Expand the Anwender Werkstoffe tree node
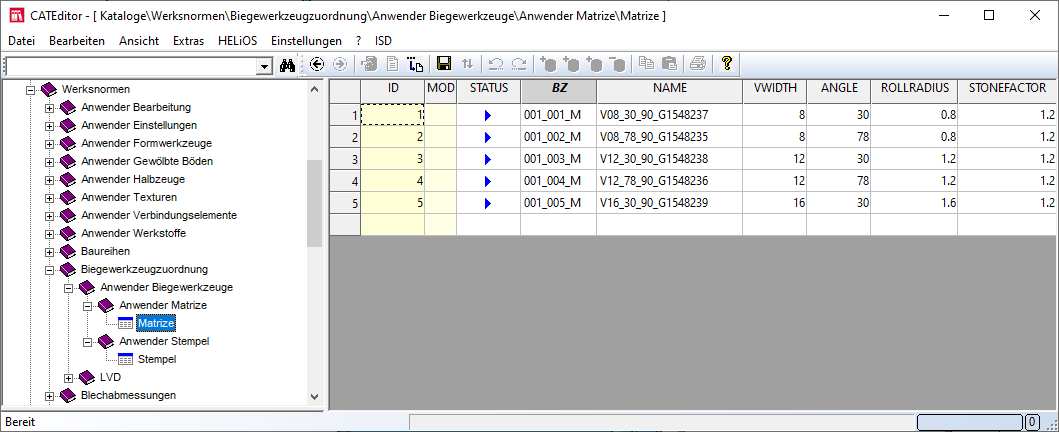Viewport: 1059px width, 432px height. [x=49, y=233]
